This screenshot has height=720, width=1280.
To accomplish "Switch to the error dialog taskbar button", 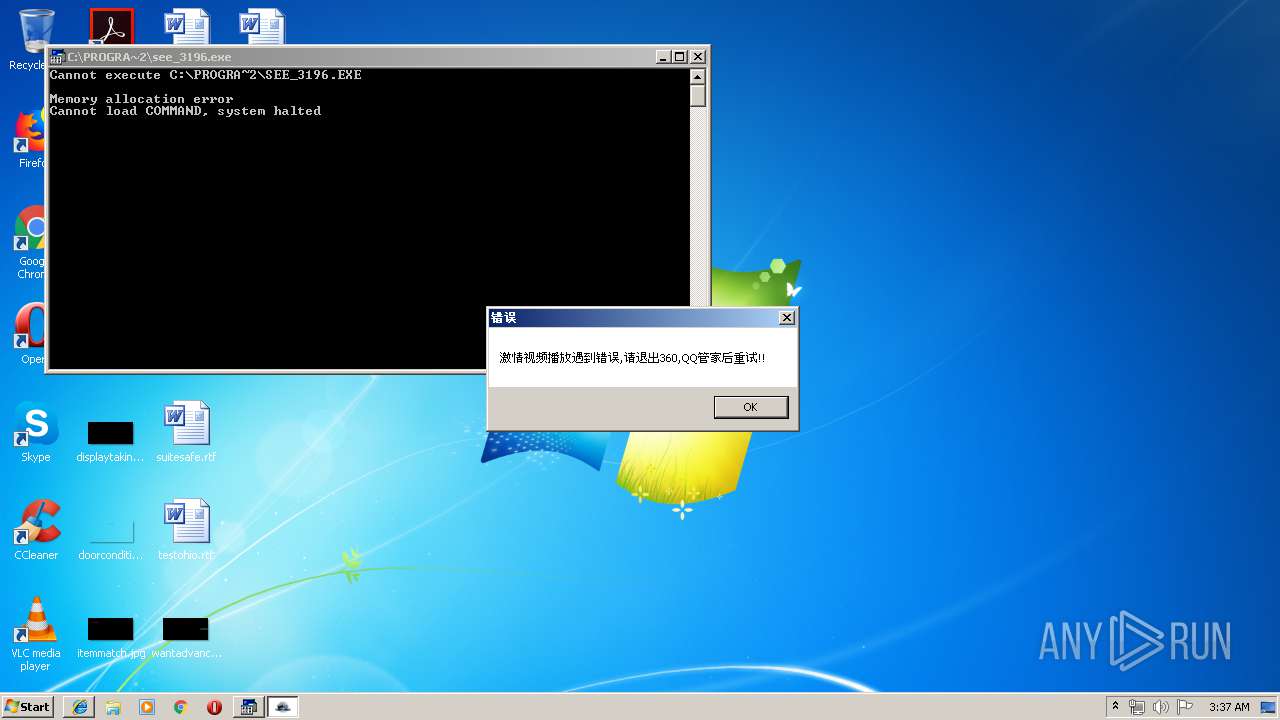I will [283, 706].
